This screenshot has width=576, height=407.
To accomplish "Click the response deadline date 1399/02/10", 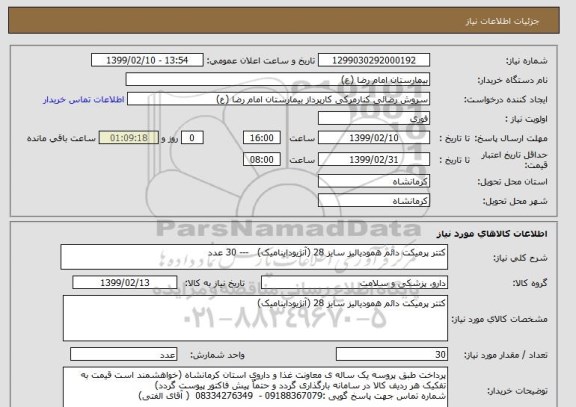I will coord(374,138).
